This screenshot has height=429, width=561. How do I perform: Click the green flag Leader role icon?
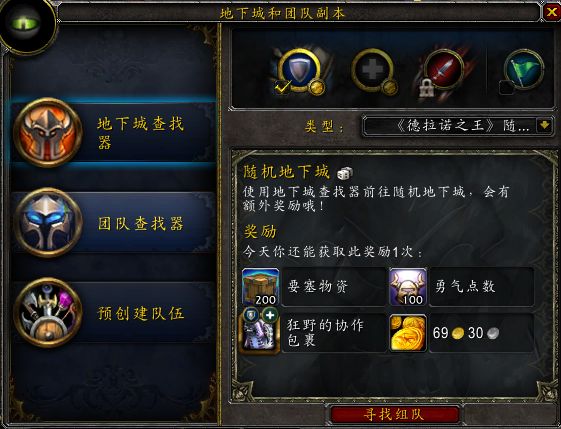click(524, 69)
